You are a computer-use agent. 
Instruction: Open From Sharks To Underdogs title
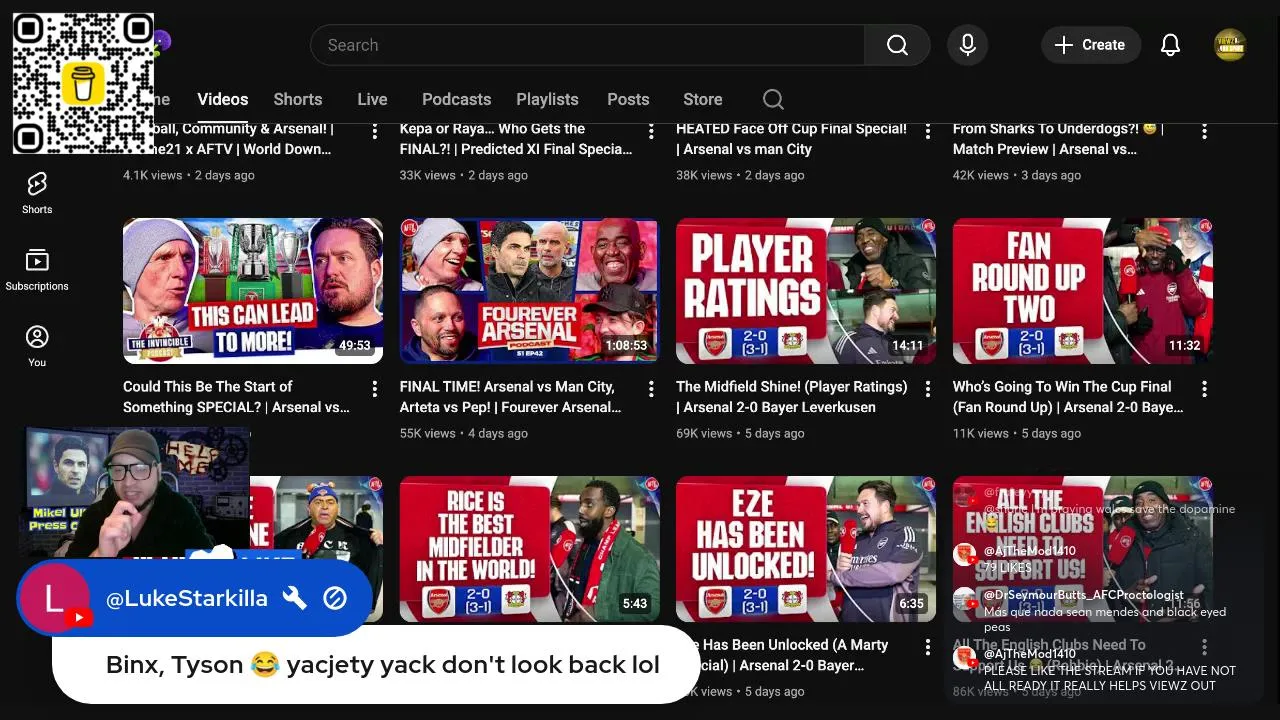click(1058, 139)
